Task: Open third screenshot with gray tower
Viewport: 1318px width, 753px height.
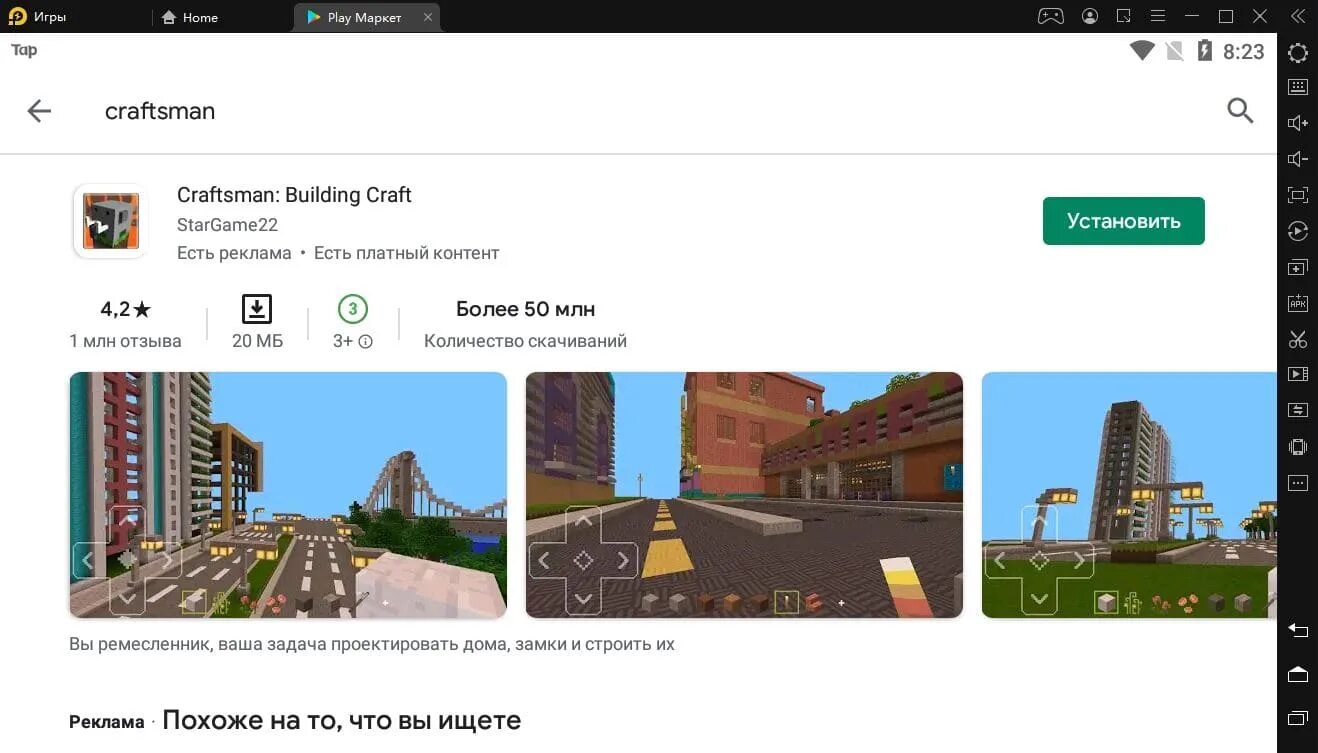Action: click(1129, 495)
